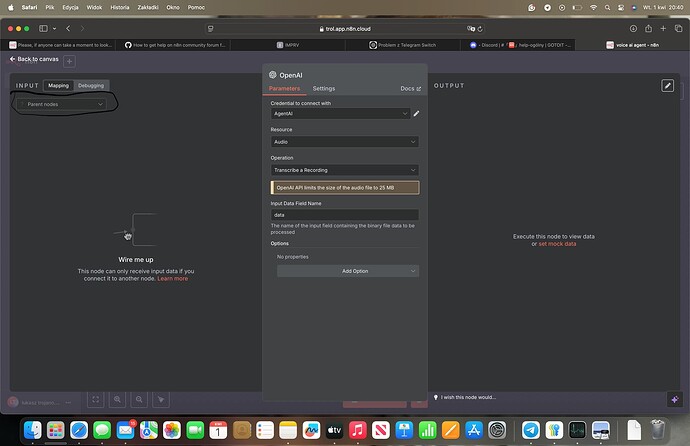The height and width of the screenshot is (446, 690).
Task: Click the fit-to-view canvas icon
Action: 95,399
